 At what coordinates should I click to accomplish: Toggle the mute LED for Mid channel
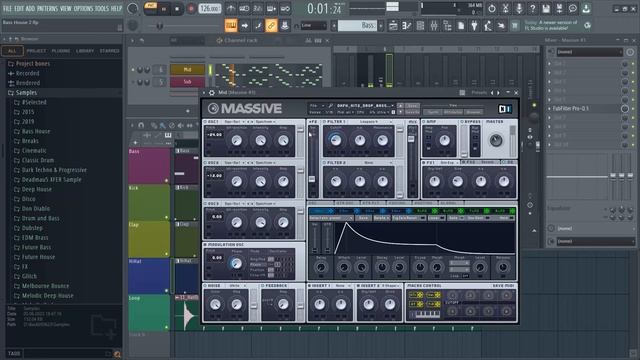pyautogui.click(x=133, y=70)
